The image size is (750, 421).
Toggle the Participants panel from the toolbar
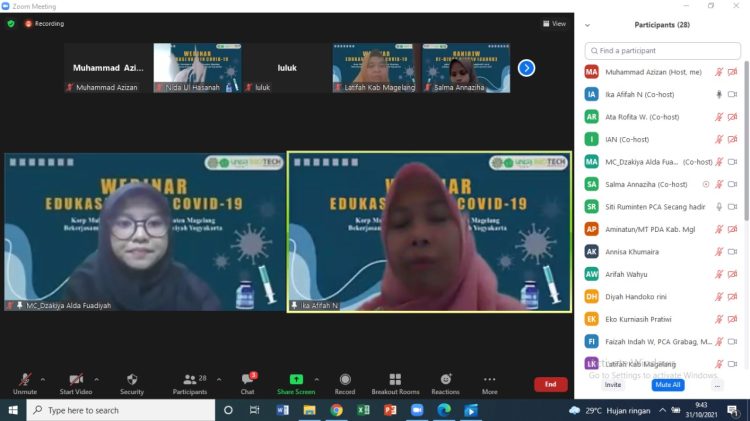click(x=189, y=381)
